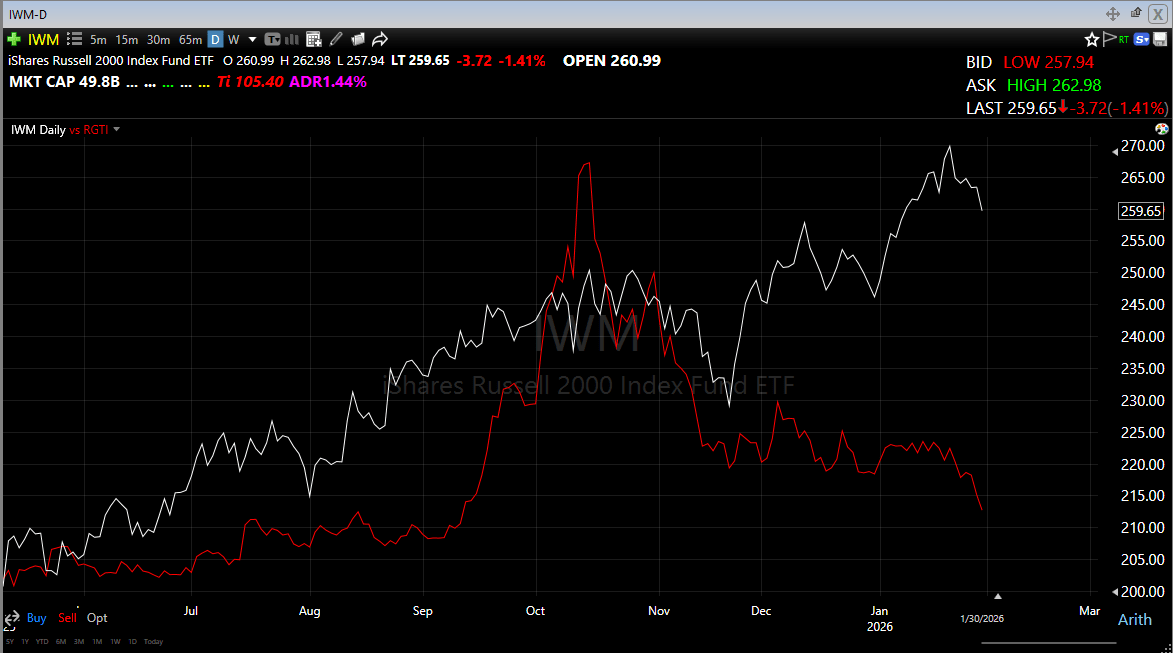
Task: Open the watchlist list icon beside IWM
Action: click(74, 39)
